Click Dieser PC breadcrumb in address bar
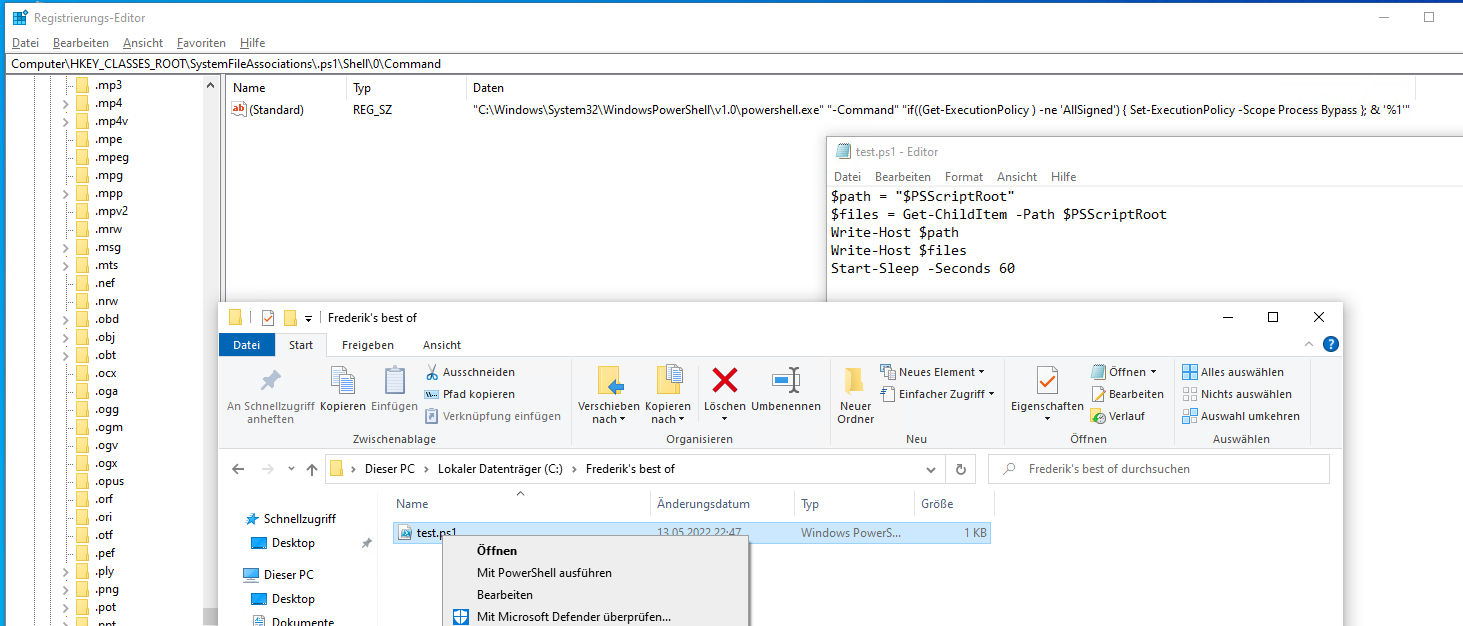The height and width of the screenshot is (626, 1463). coord(391,468)
